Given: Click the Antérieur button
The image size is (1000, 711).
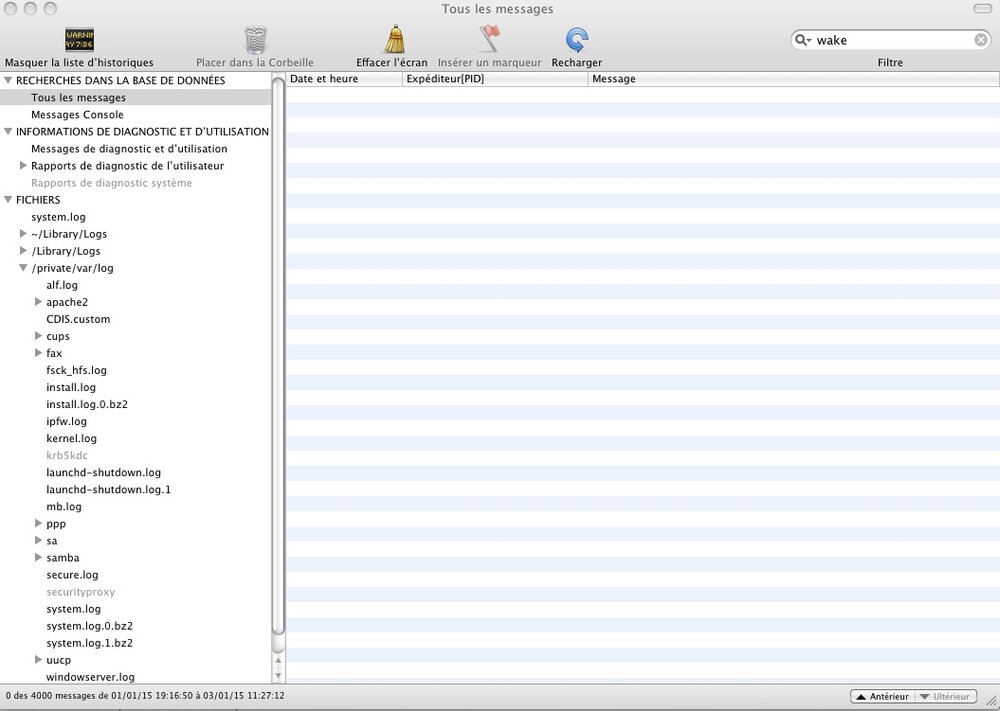Looking at the screenshot, I should coord(881,696).
